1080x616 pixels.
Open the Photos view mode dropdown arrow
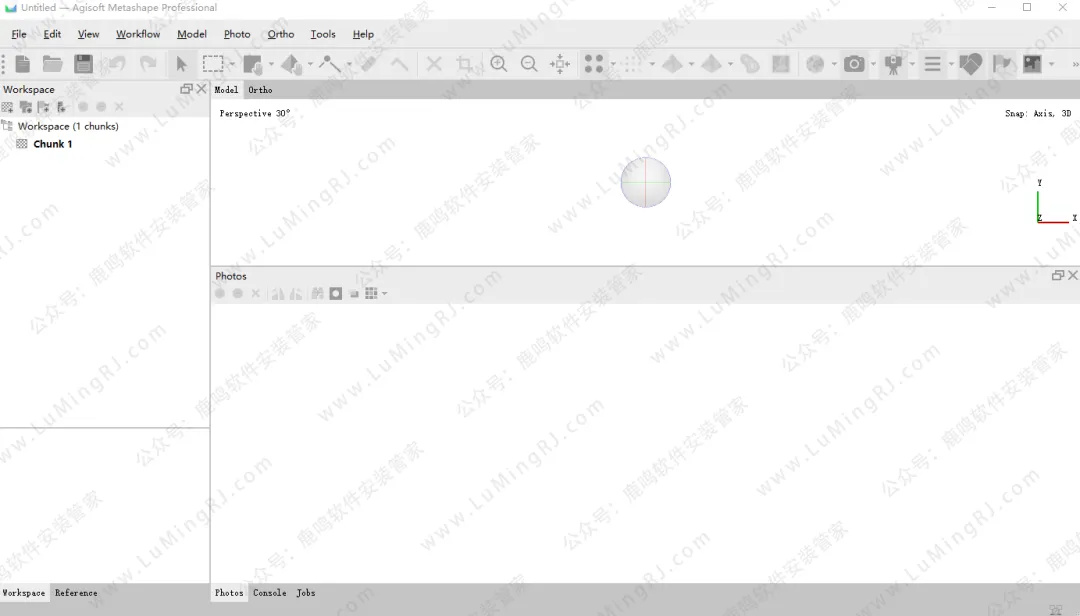(x=384, y=294)
